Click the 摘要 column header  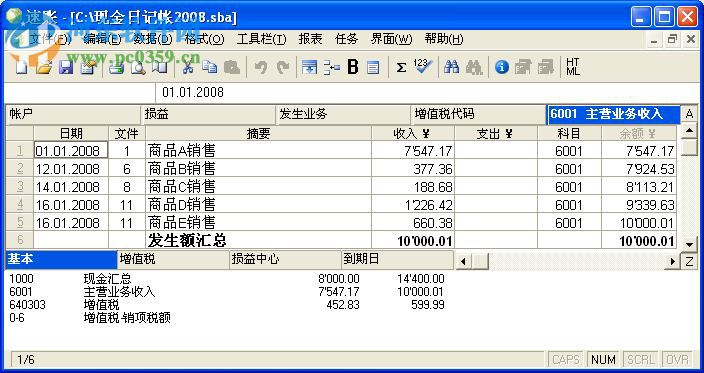(x=258, y=133)
